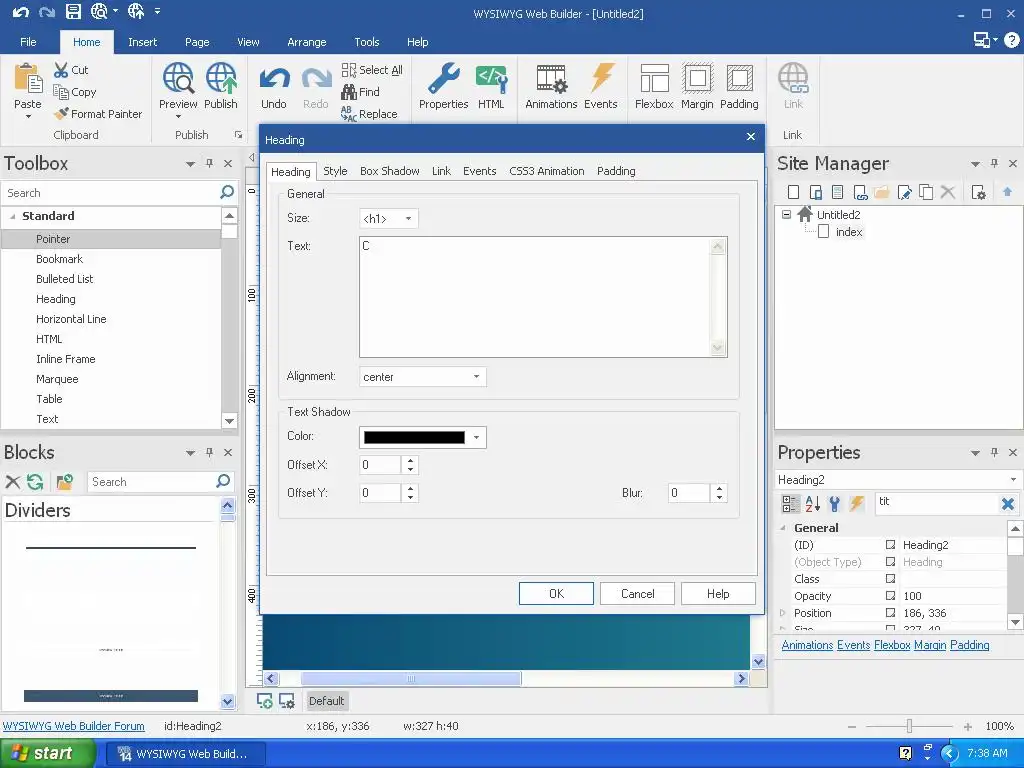This screenshot has height=768, width=1024.
Task: Click the Toolbox search magnifier icon
Action: click(x=227, y=192)
